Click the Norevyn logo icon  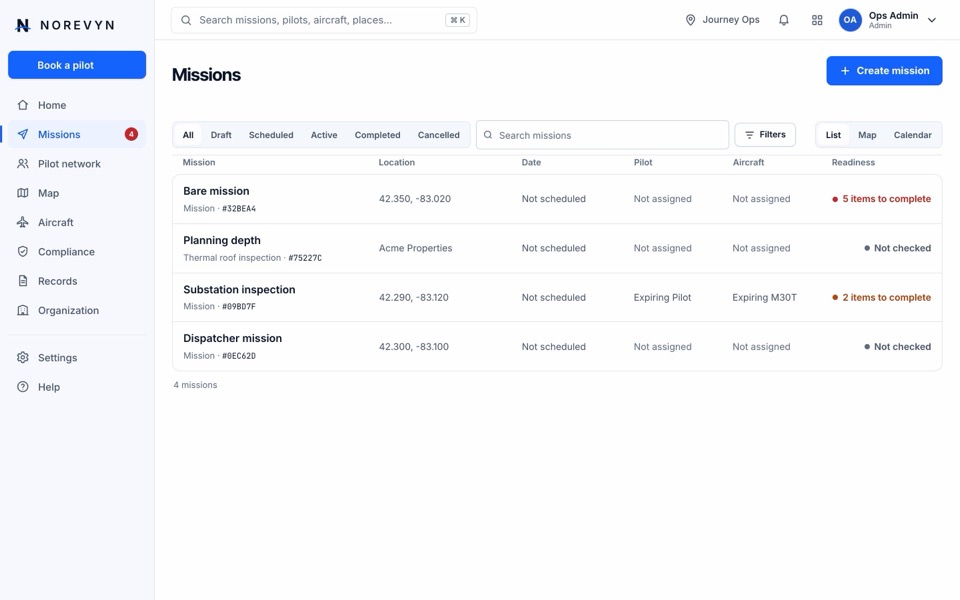(x=23, y=25)
